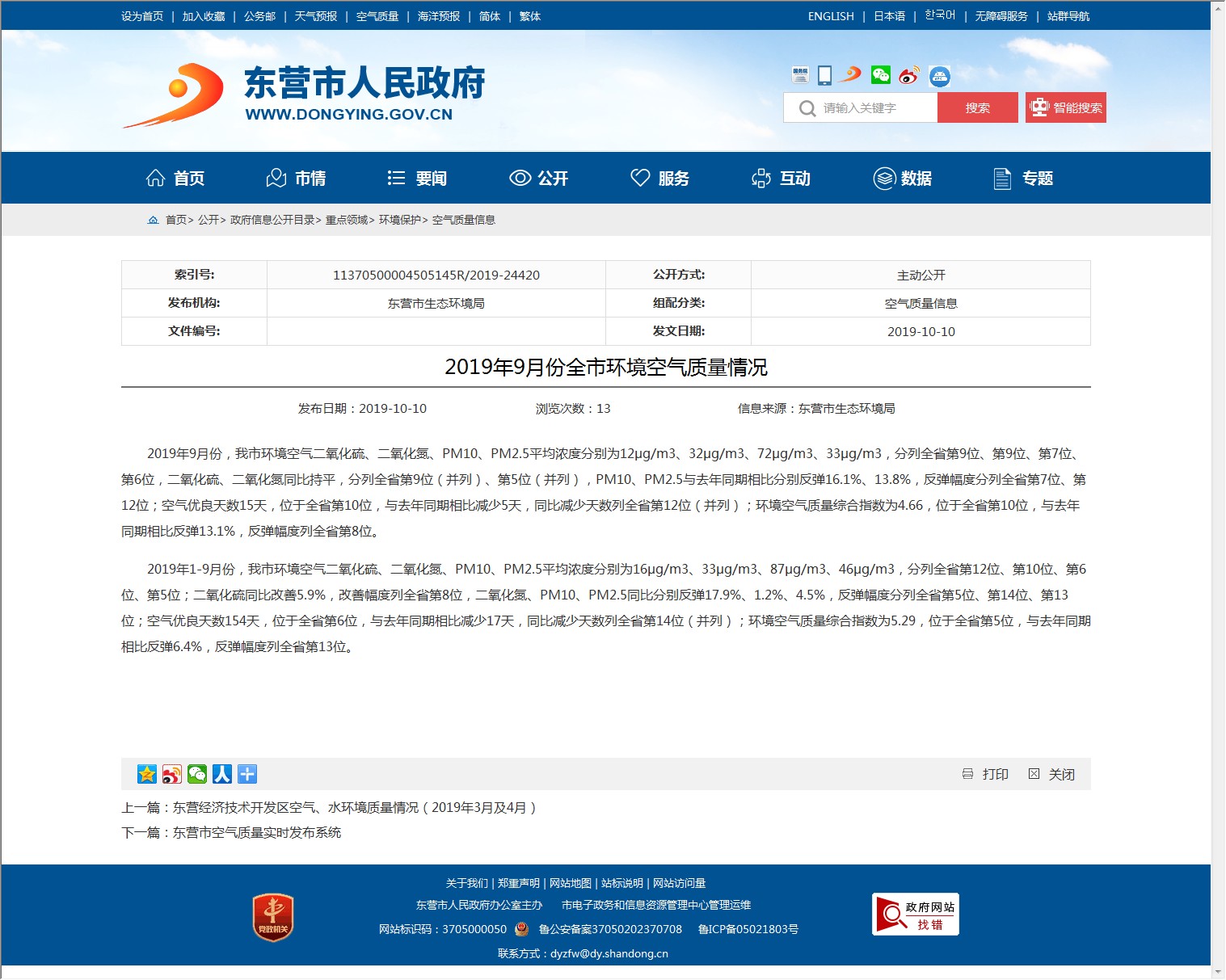The image size is (1226, 980).
Task: Click the 智能搜索 smart search button
Action: (1065, 107)
